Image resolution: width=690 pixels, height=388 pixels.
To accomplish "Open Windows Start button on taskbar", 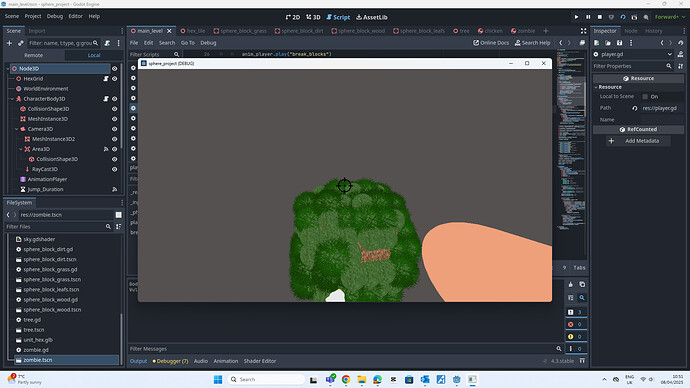I will tap(218, 380).
